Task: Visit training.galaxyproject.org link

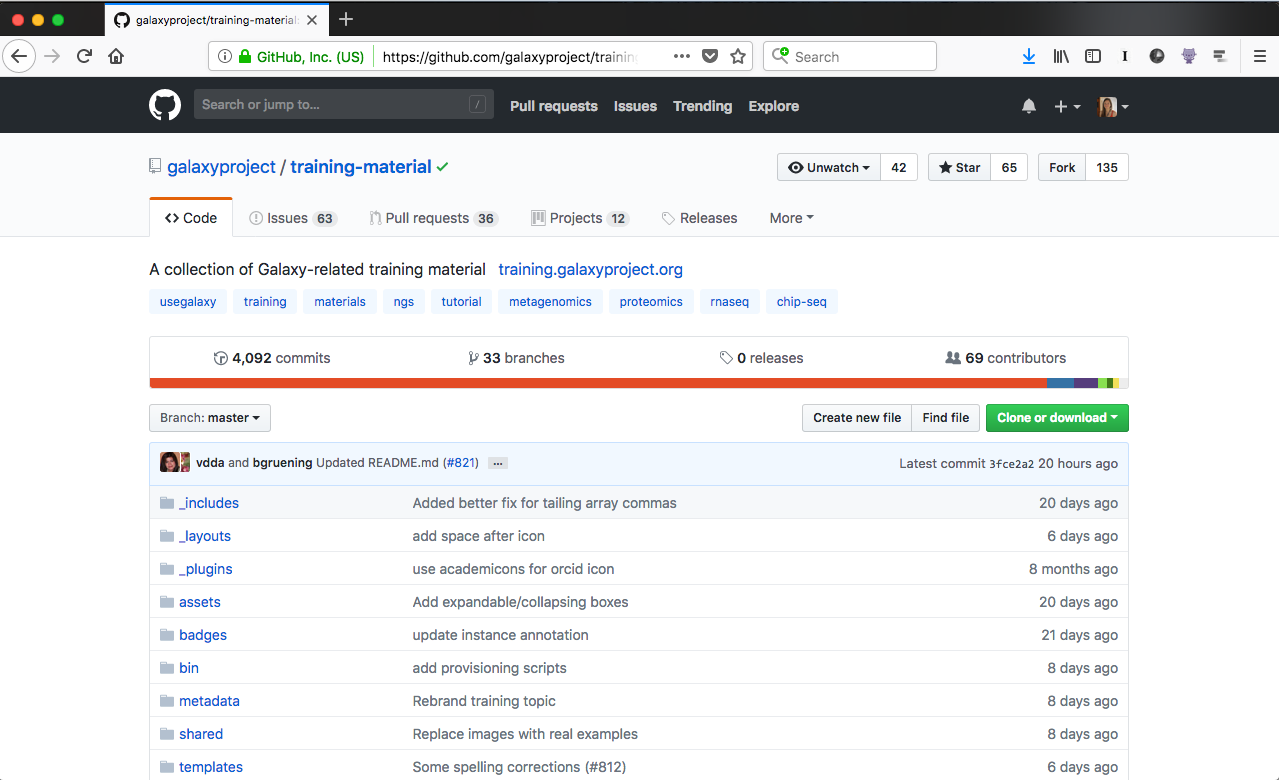Action: click(x=590, y=269)
